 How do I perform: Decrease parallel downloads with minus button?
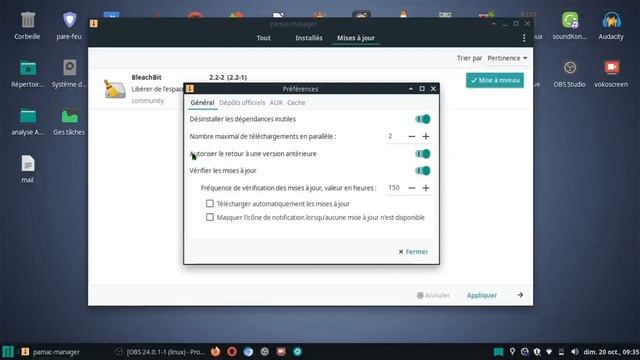coord(412,136)
